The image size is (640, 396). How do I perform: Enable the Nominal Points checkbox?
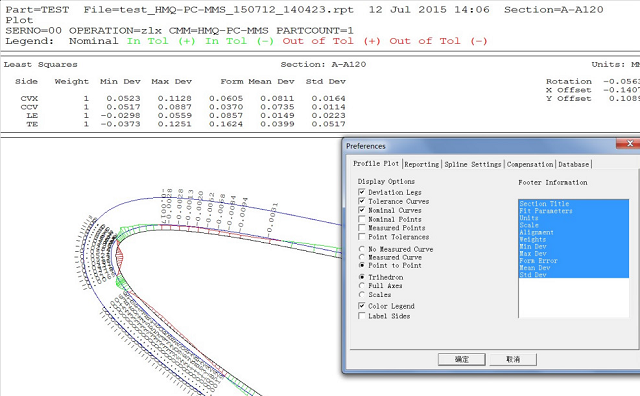pyautogui.click(x=362, y=219)
